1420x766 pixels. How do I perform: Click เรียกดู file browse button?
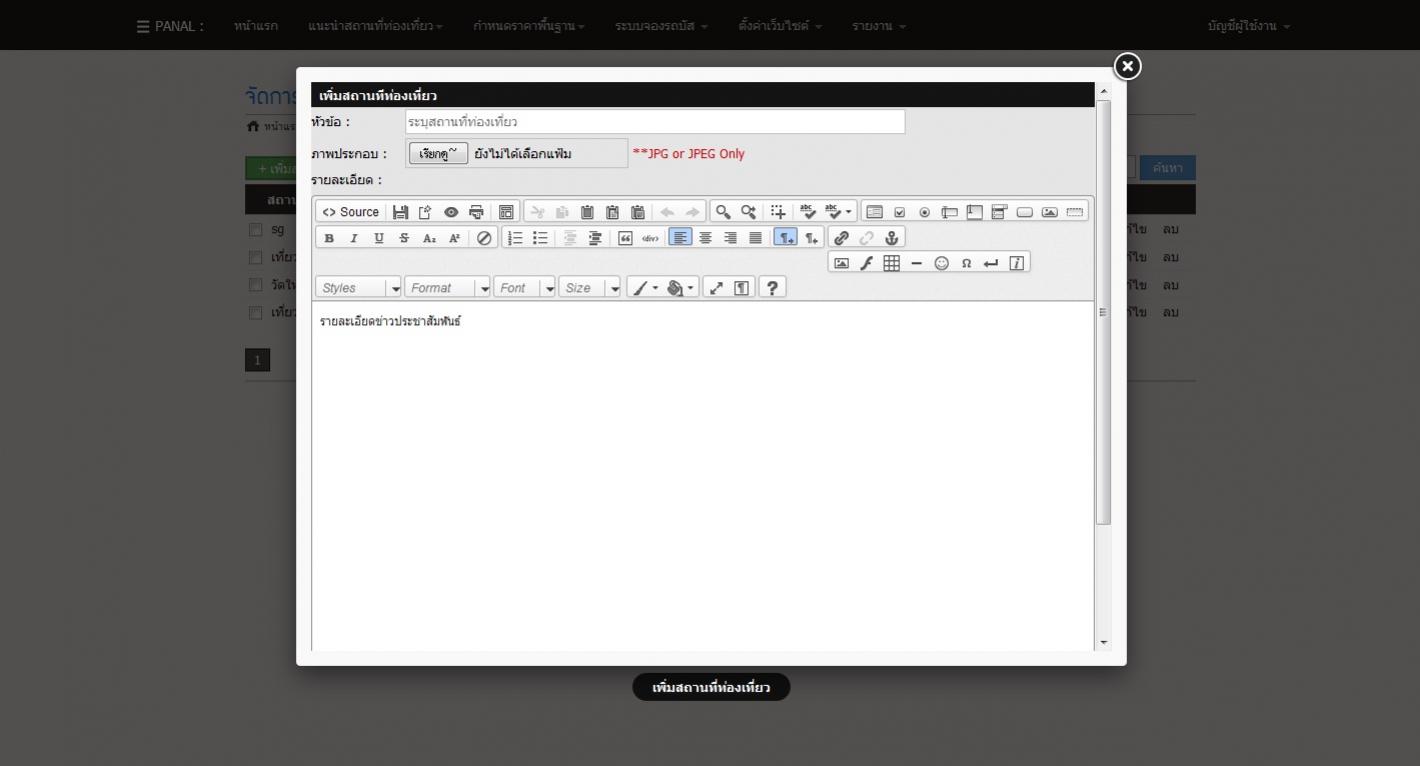(x=438, y=154)
